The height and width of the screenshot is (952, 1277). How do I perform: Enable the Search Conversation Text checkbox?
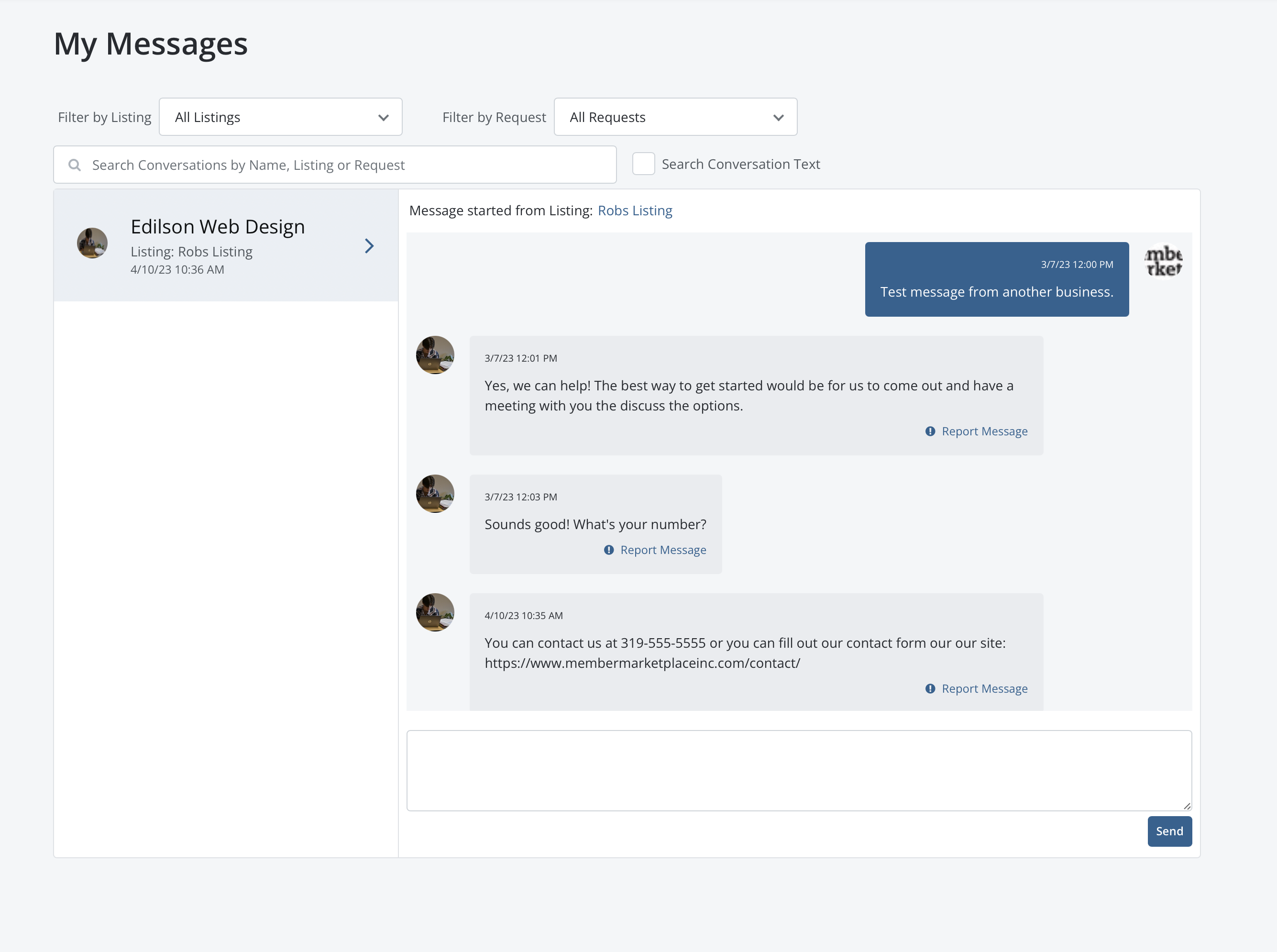[x=643, y=164]
